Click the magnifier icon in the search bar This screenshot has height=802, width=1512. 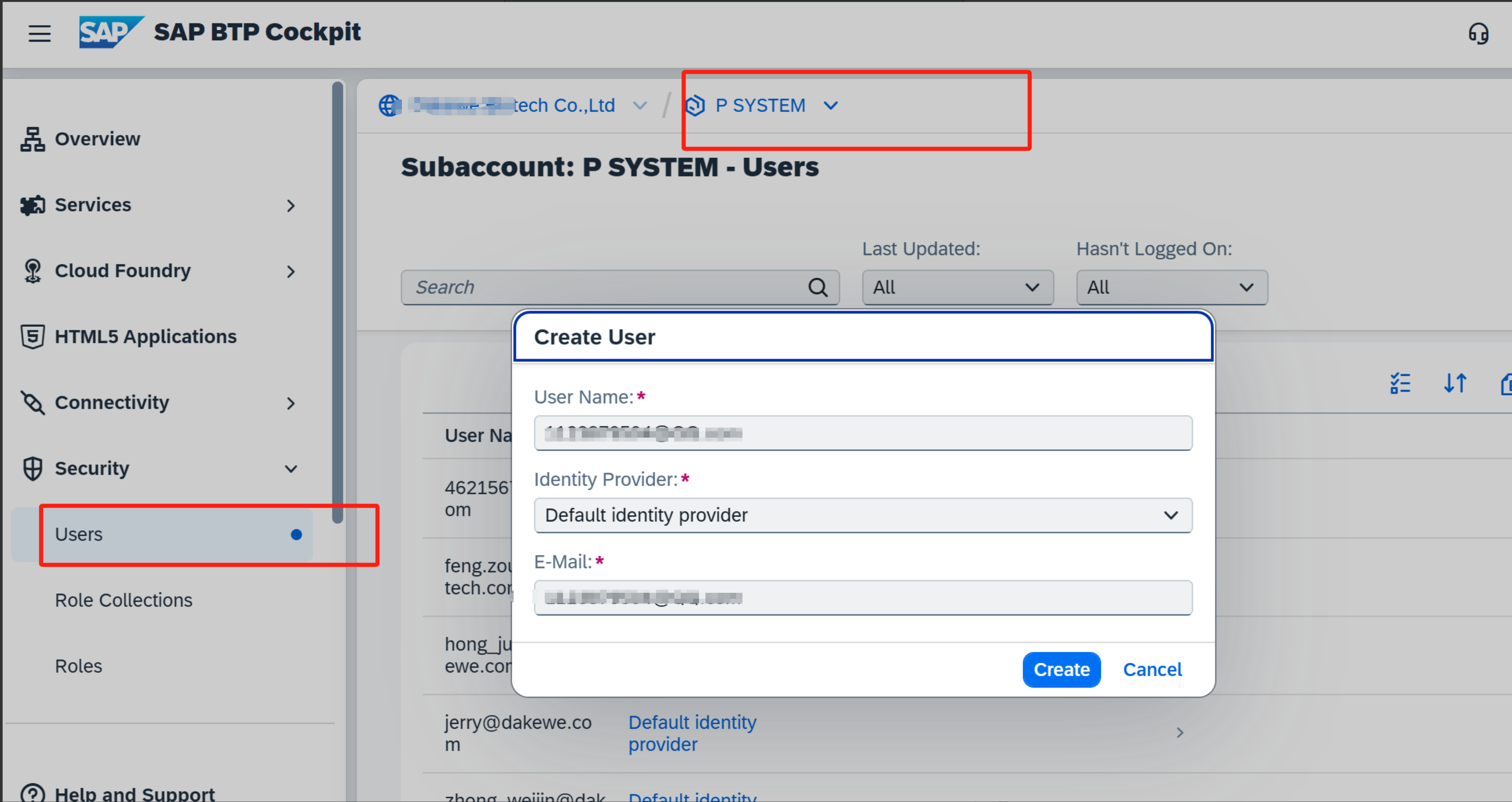[x=818, y=287]
